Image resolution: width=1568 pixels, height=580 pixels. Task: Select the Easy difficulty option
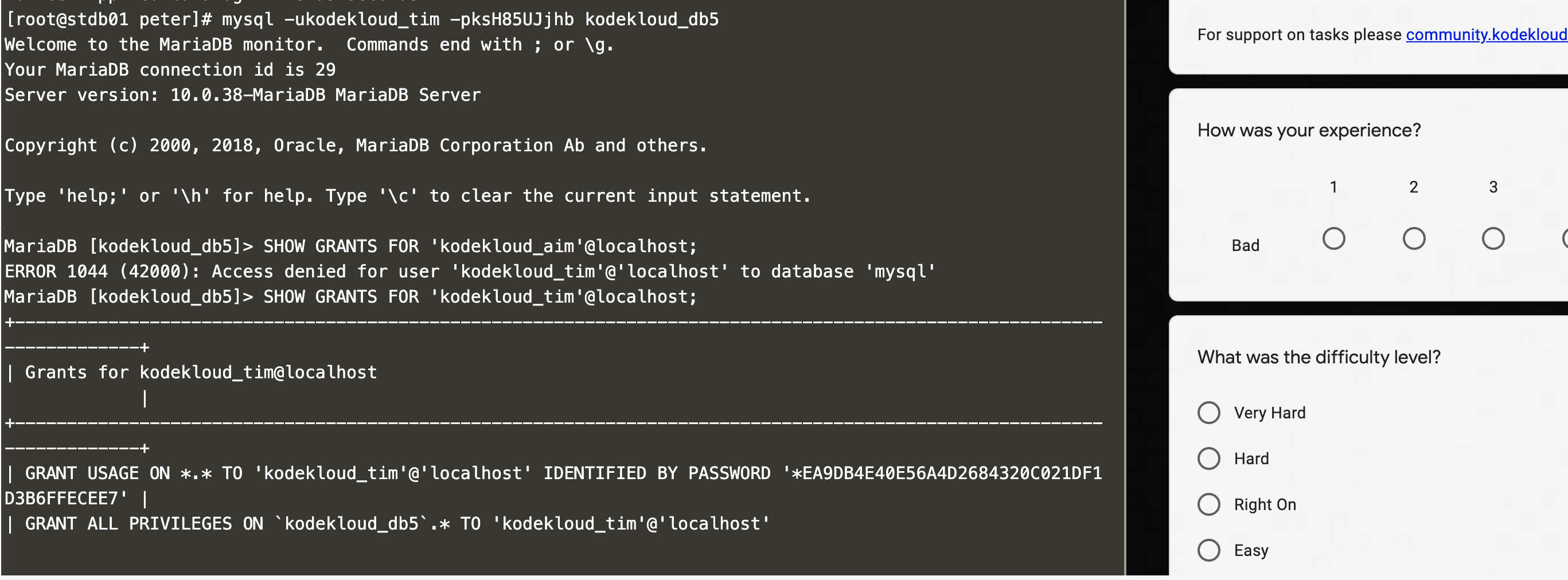coord(1208,550)
